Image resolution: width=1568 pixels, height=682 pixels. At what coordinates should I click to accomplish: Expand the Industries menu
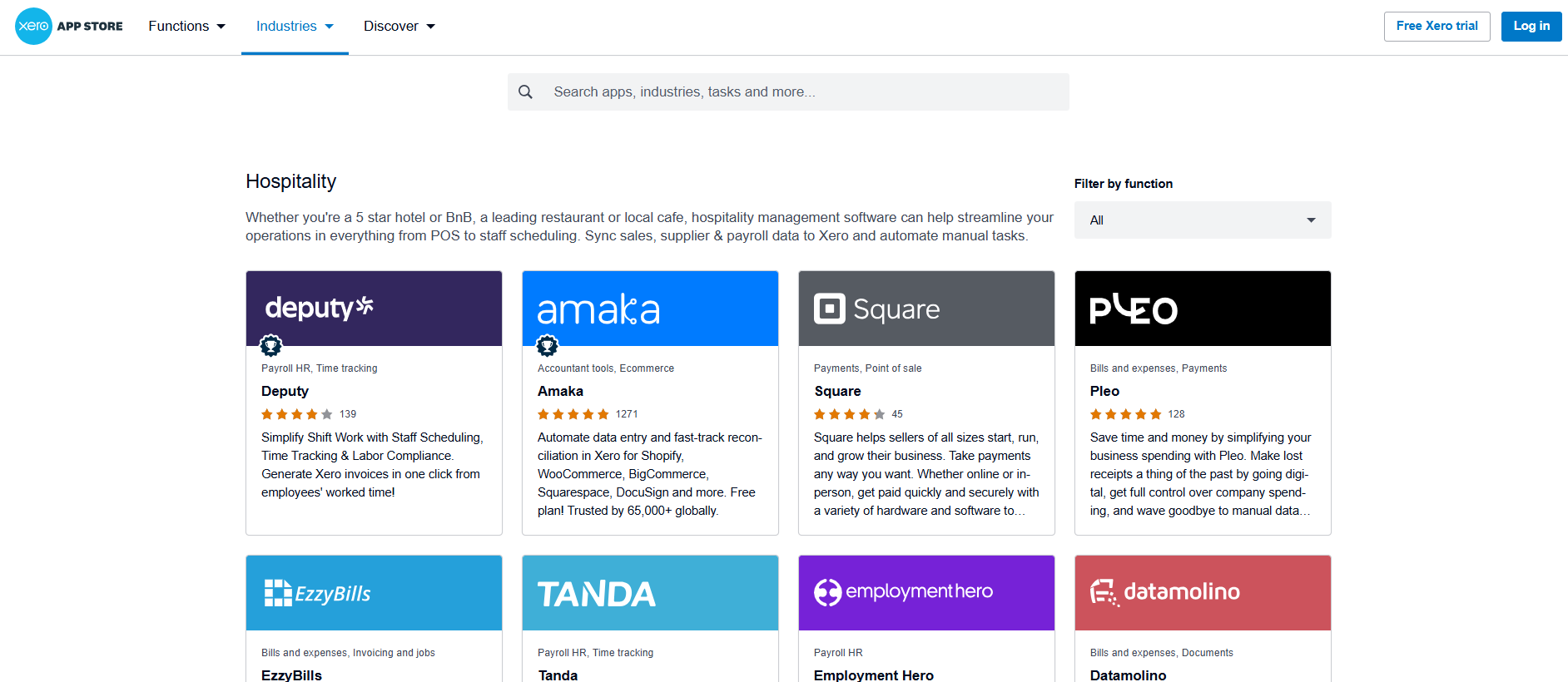click(x=295, y=26)
